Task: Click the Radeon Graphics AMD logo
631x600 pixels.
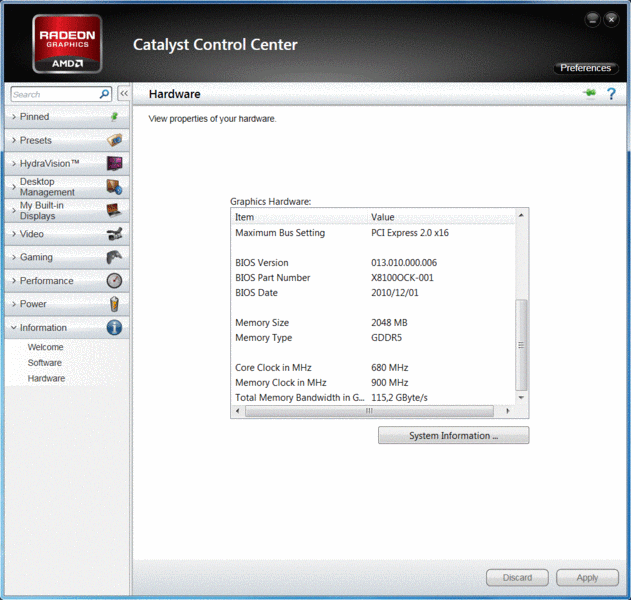Action: click(67, 43)
